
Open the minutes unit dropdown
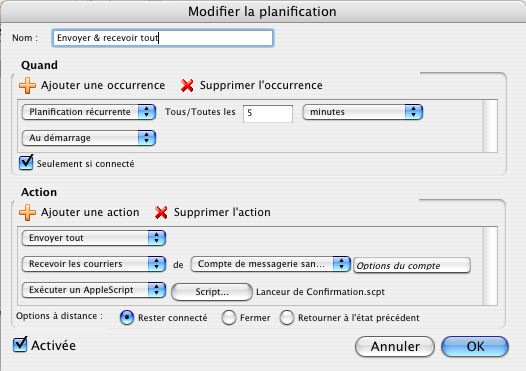click(363, 112)
